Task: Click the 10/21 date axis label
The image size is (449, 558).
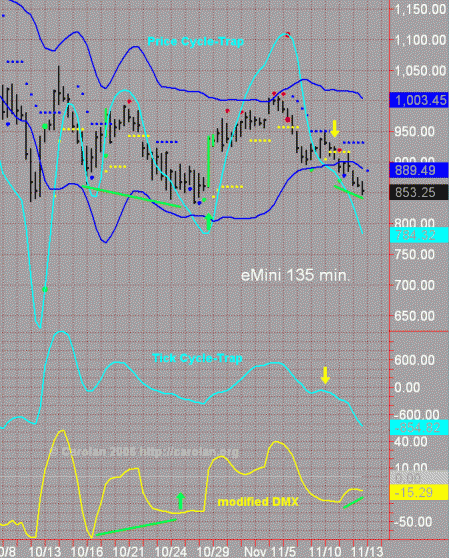Action: coord(129,552)
